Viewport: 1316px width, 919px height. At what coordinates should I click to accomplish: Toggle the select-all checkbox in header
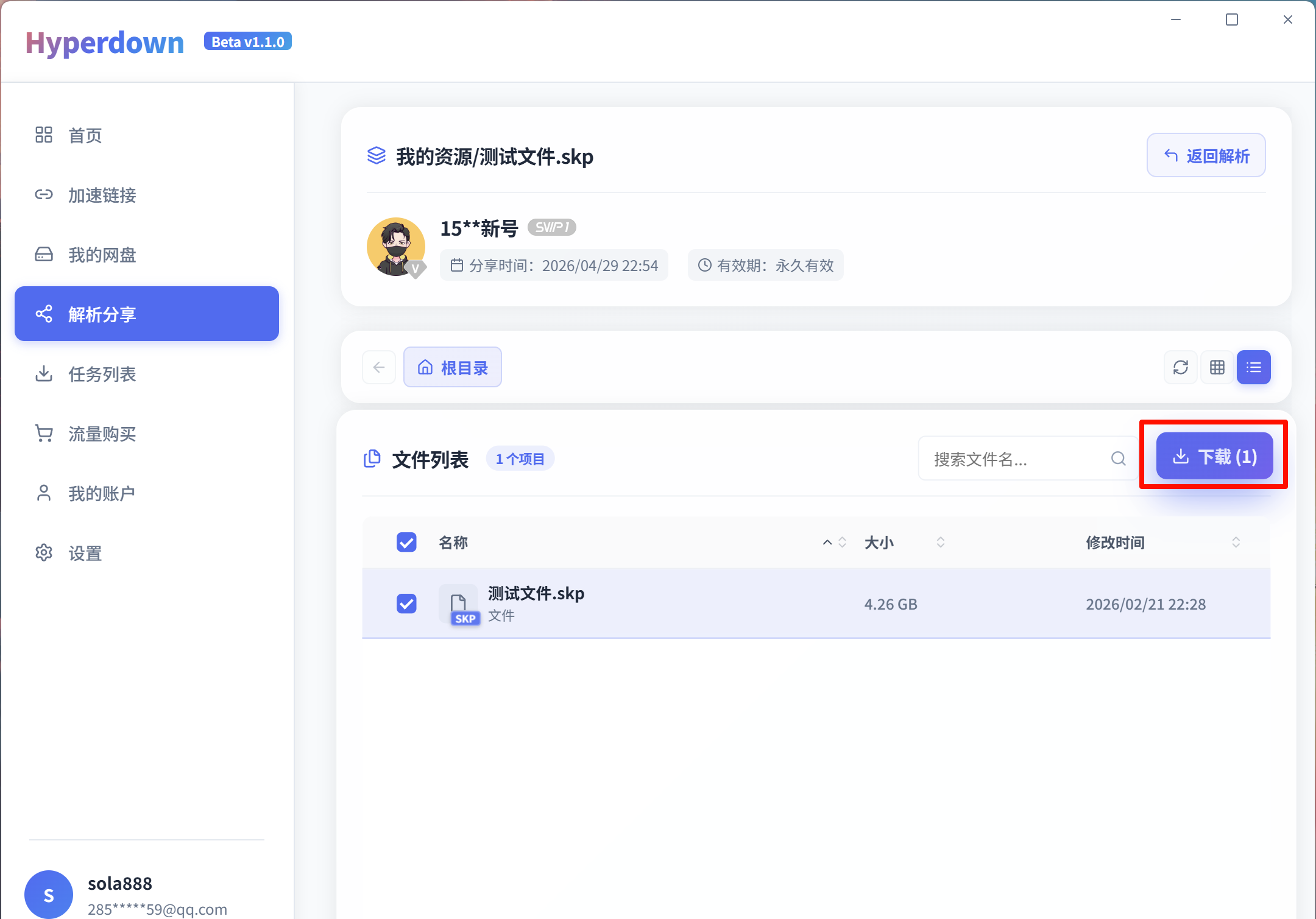[406, 542]
